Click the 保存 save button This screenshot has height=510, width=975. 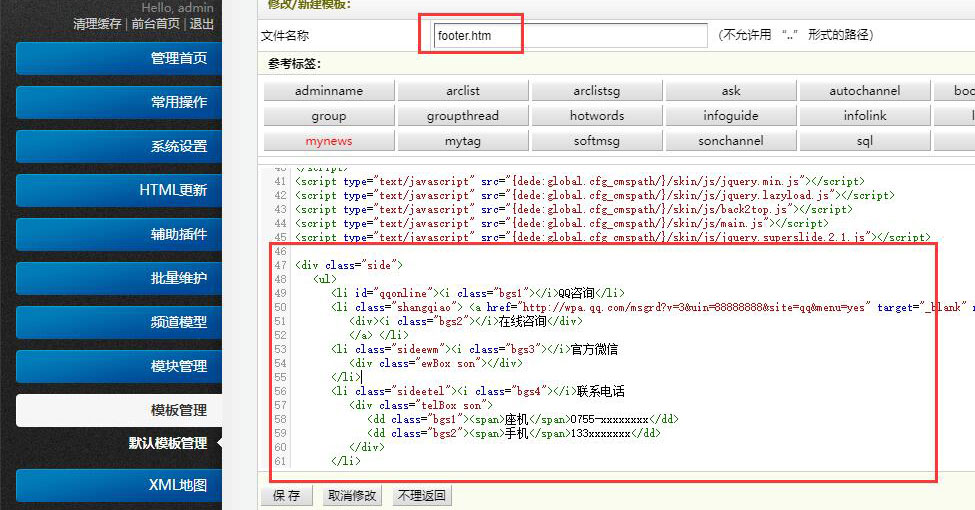click(287, 496)
